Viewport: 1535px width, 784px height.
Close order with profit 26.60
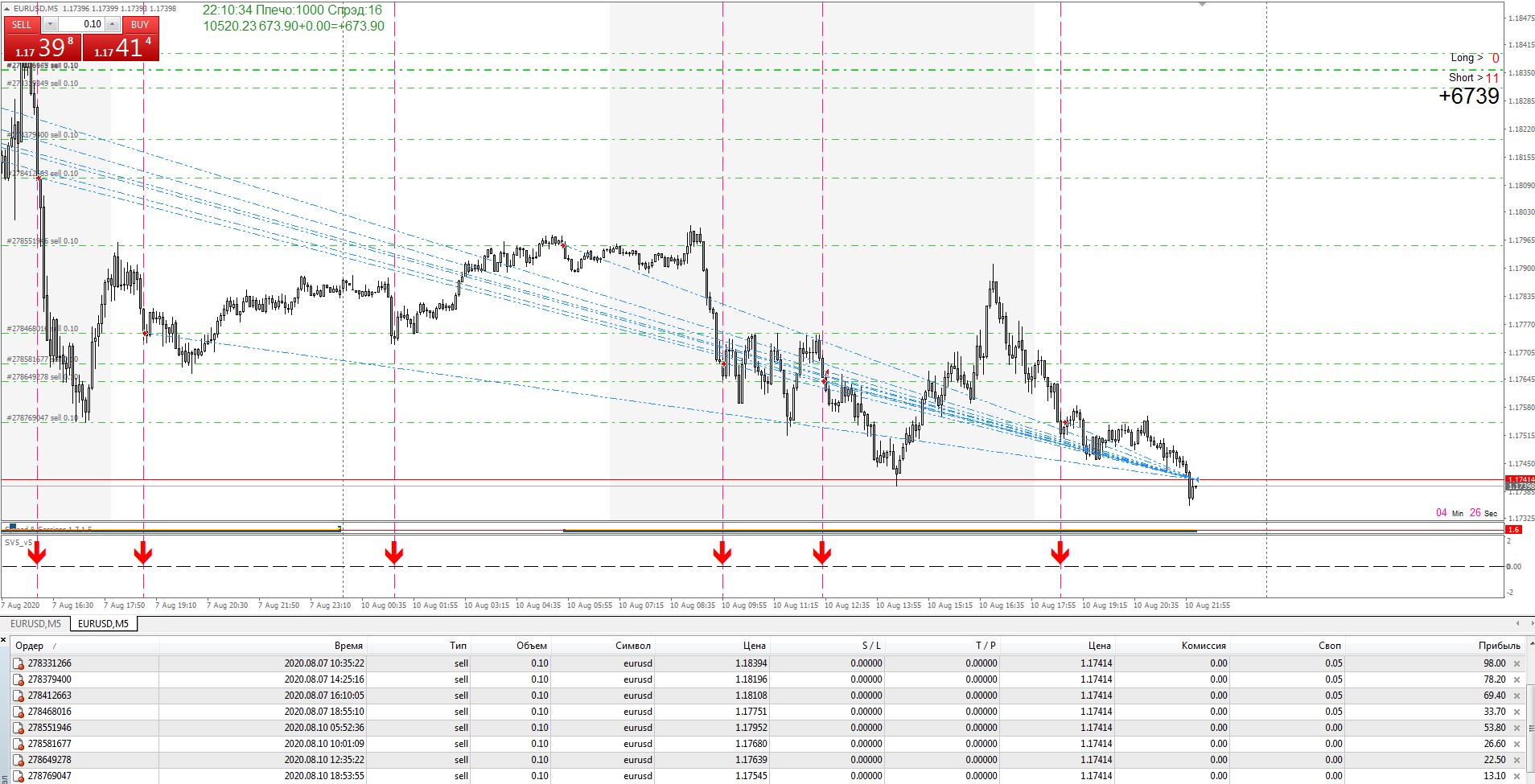tap(1517, 744)
